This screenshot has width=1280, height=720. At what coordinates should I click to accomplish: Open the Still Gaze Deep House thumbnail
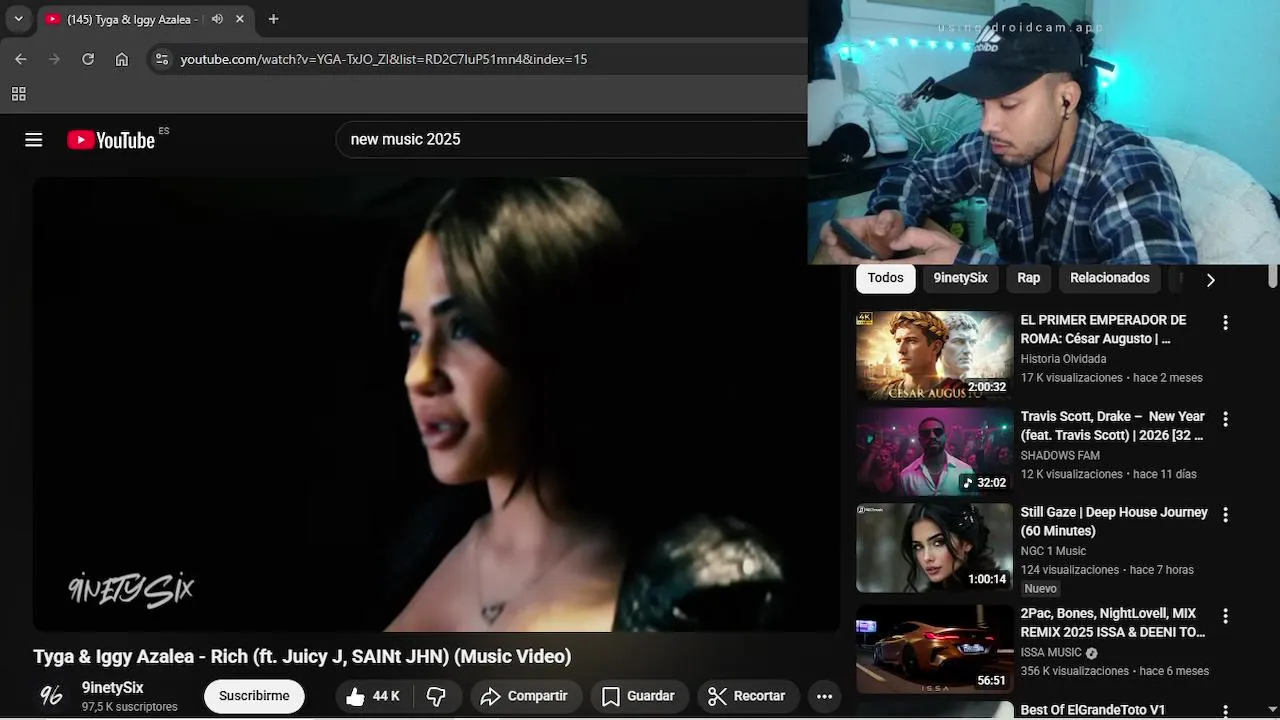pos(934,548)
